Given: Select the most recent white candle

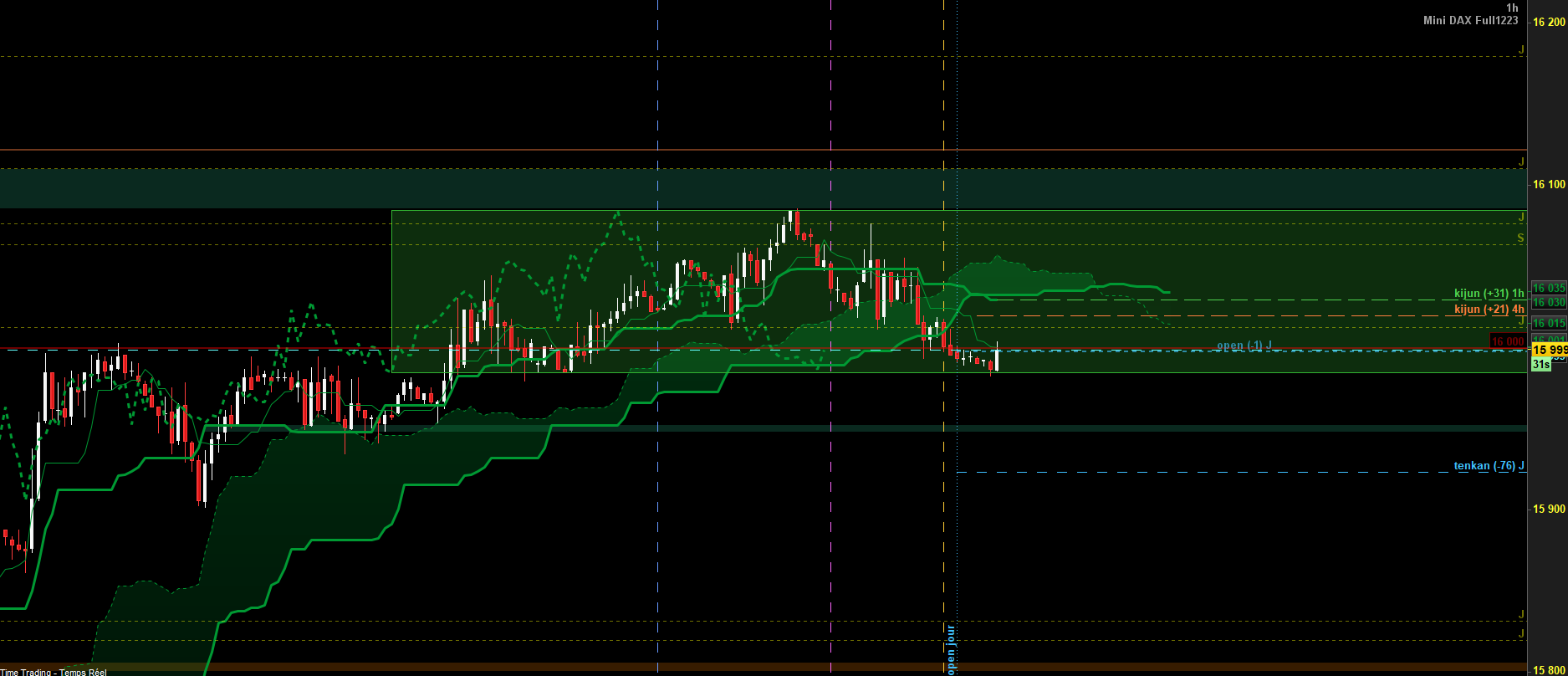Looking at the screenshot, I should pyautogui.click(x=997, y=360).
